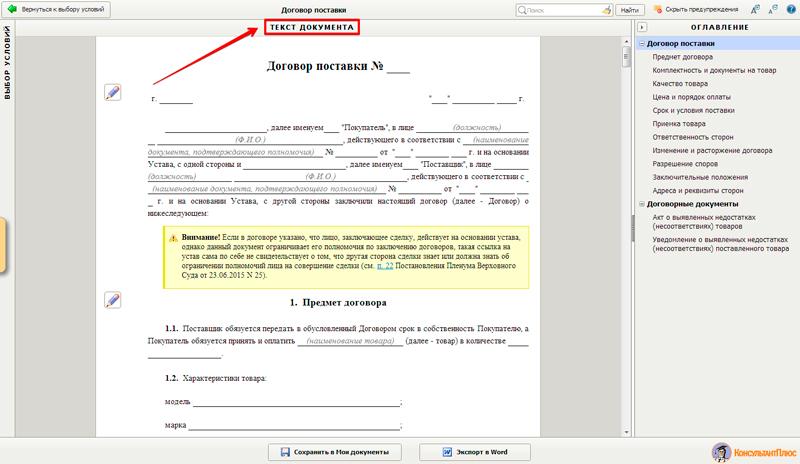Image resolution: width=800 pixels, height=464 pixels.
Task: Click Сохранить в Мои документы button
Action: click(x=335, y=452)
